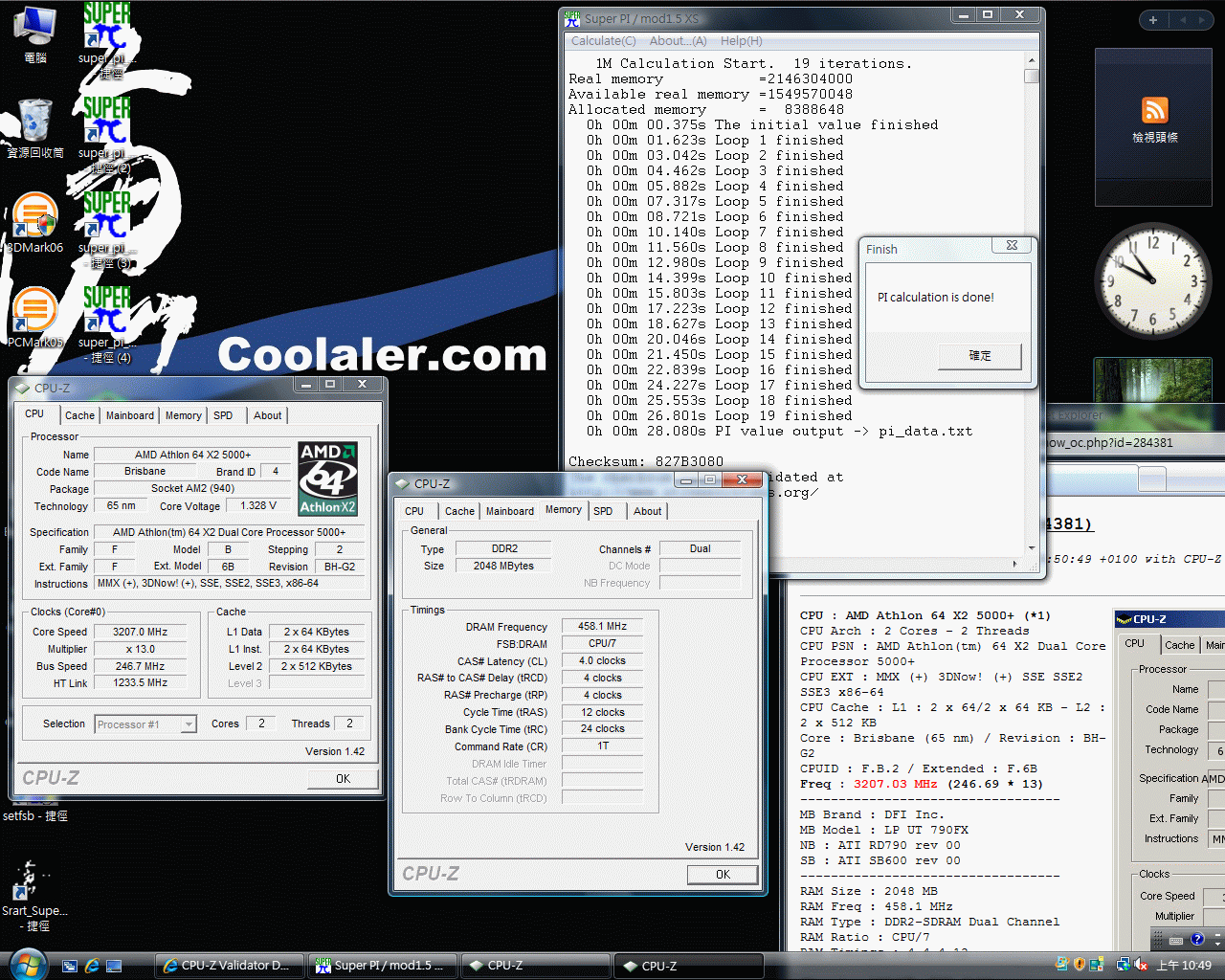
Task: Switch to CPU tab in CPU-Z Memory window
Action: click(413, 511)
